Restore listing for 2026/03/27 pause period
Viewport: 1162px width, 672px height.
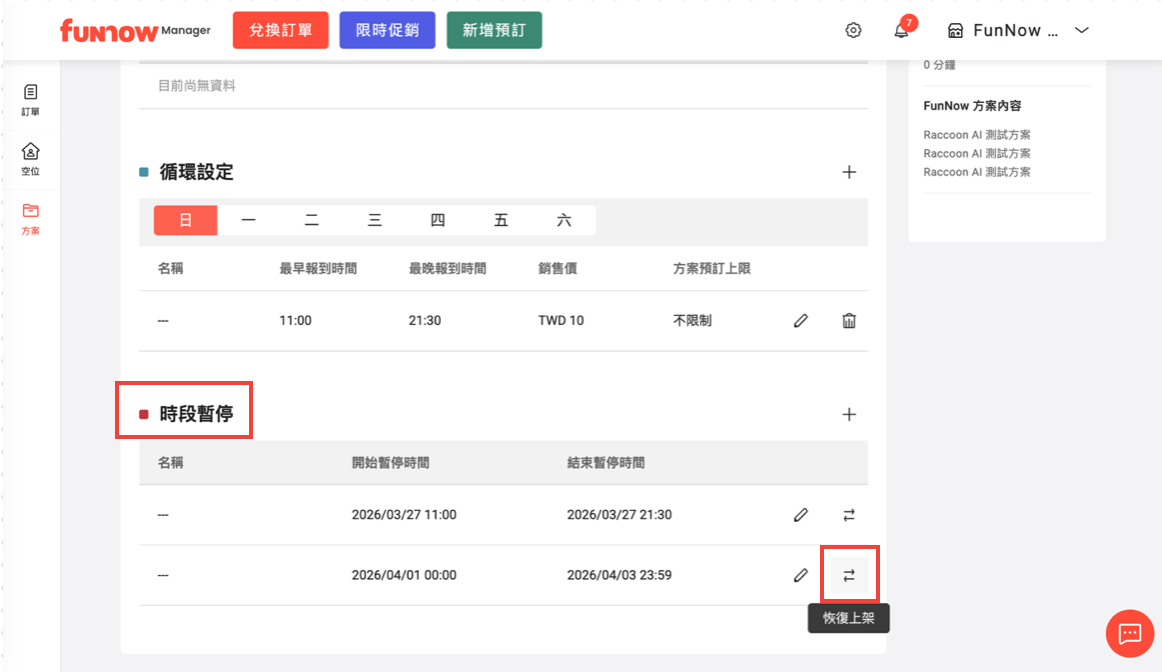coord(849,515)
